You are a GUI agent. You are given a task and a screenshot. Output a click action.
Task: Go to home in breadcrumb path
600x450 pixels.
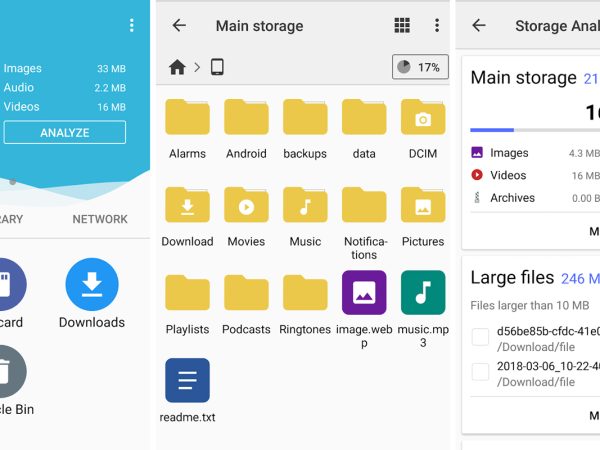click(x=177, y=68)
